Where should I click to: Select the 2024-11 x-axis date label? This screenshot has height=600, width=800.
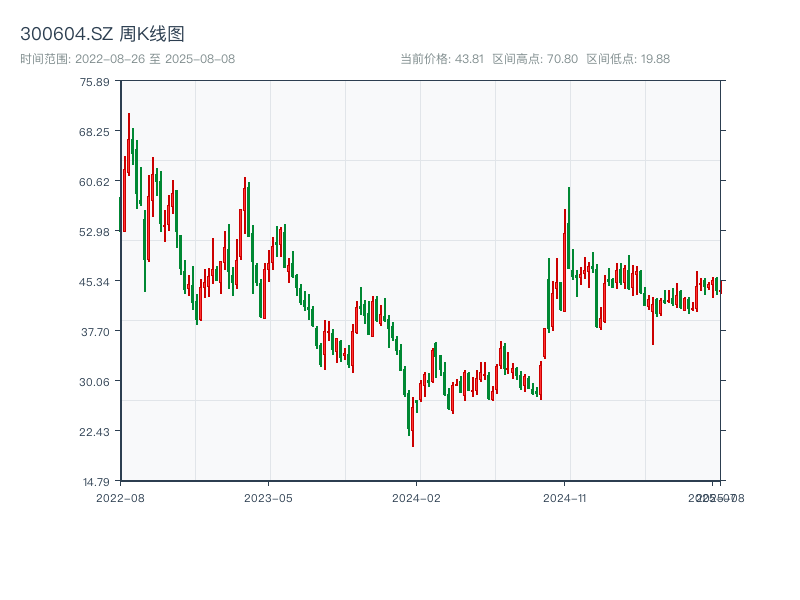click(564, 497)
